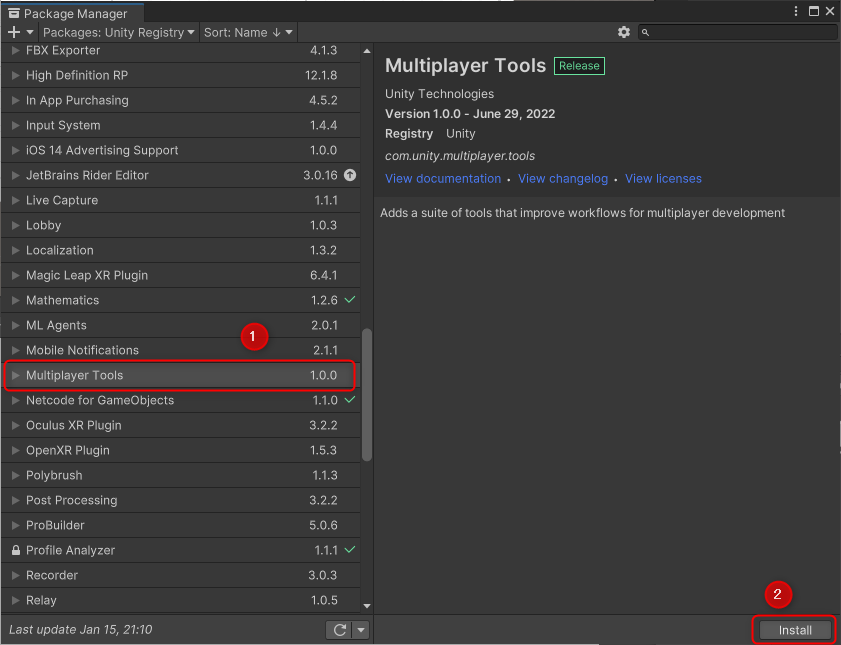Click the search magnifier in the search field
Screen dimensions: 841x645
tap(647, 31)
